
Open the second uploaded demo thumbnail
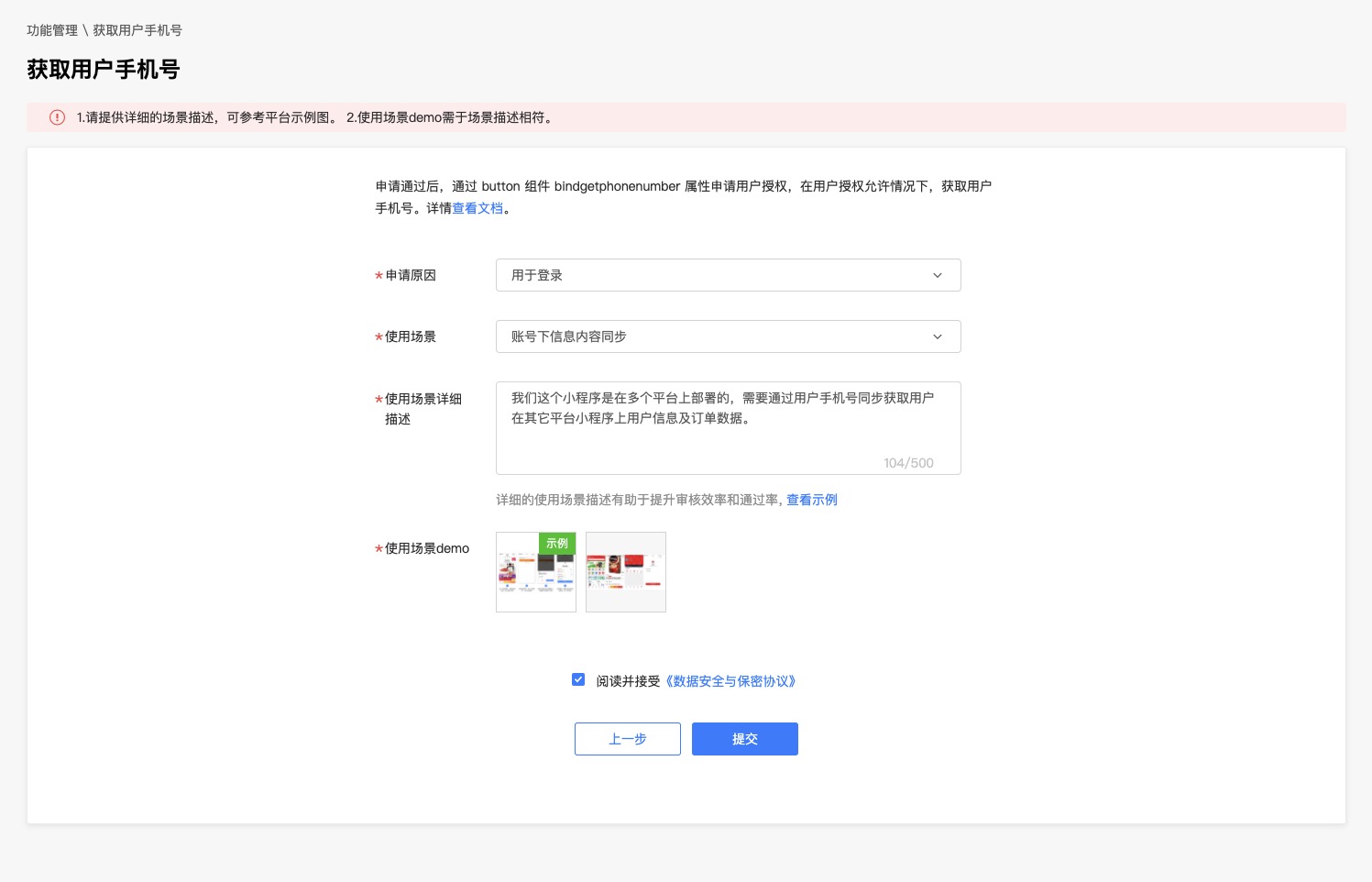click(x=626, y=572)
